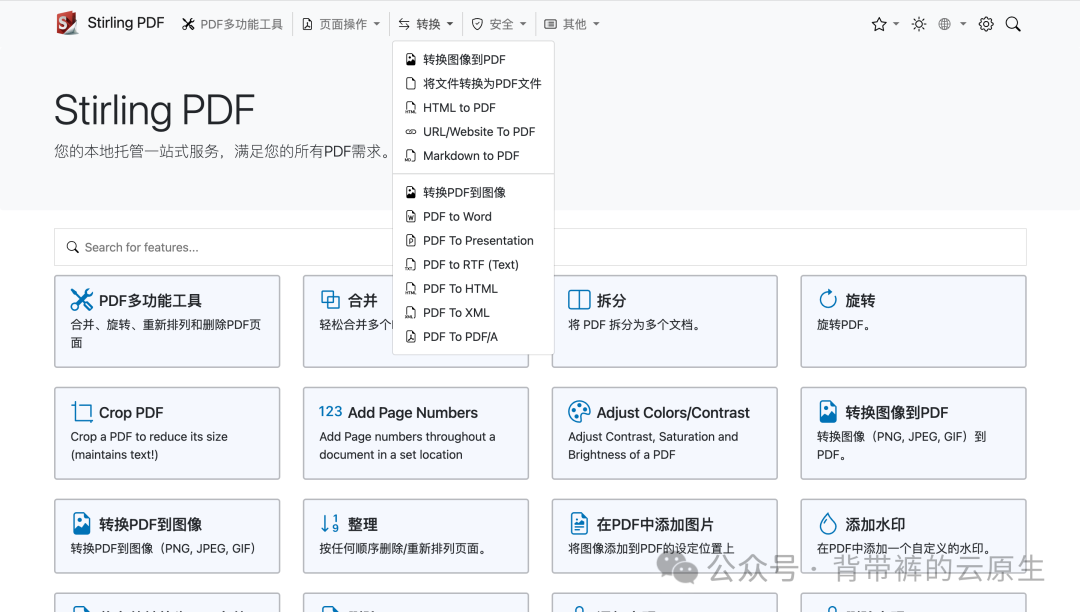Image resolution: width=1080 pixels, height=612 pixels.
Task: Click the HTML file icon beside PDF To HTML
Action: [411, 288]
